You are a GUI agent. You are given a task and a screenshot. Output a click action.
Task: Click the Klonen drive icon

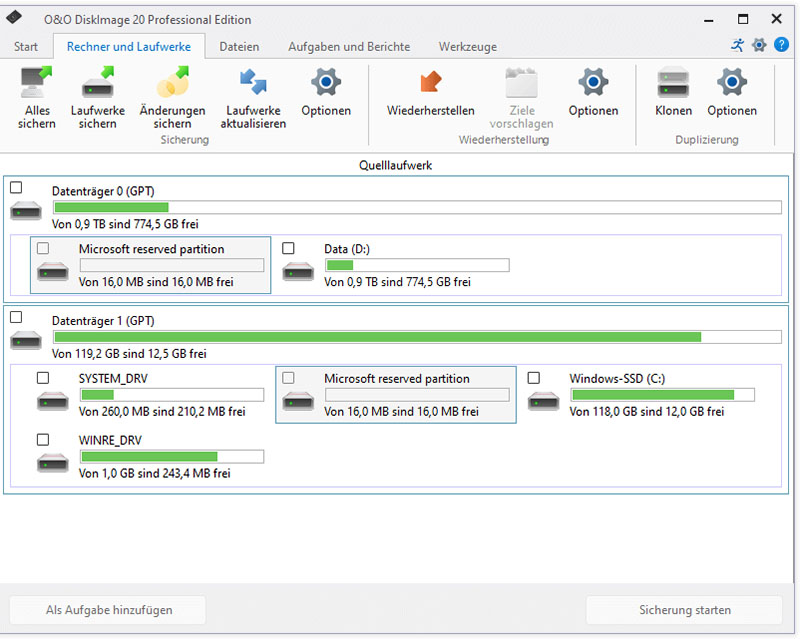tap(673, 83)
